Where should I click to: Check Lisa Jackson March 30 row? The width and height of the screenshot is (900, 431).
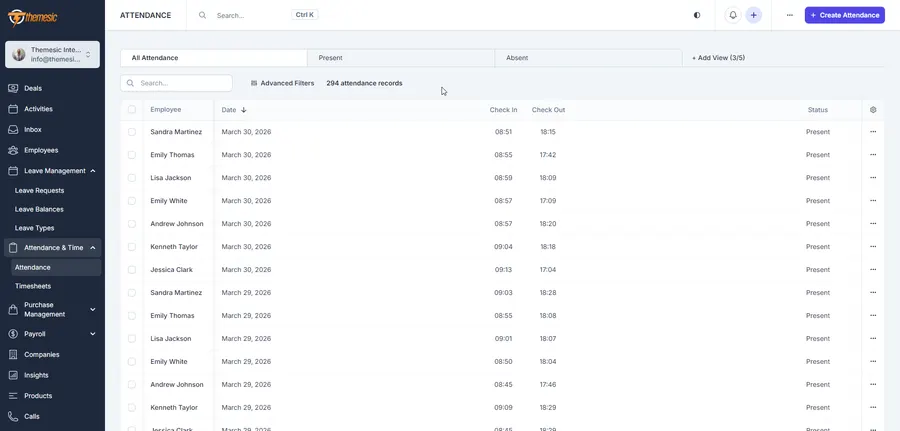click(x=132, y=178)
